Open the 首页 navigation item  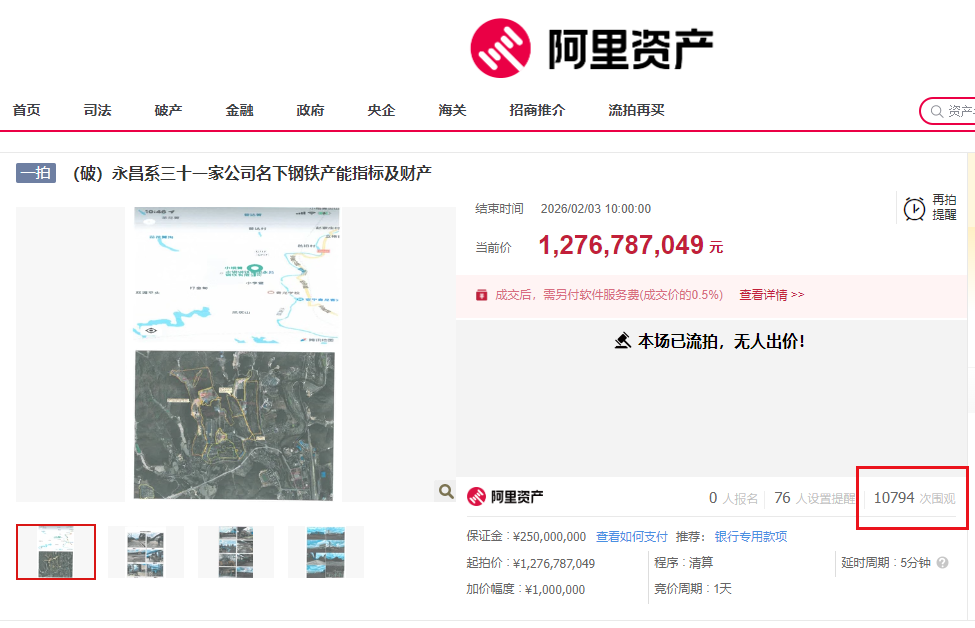27,110
